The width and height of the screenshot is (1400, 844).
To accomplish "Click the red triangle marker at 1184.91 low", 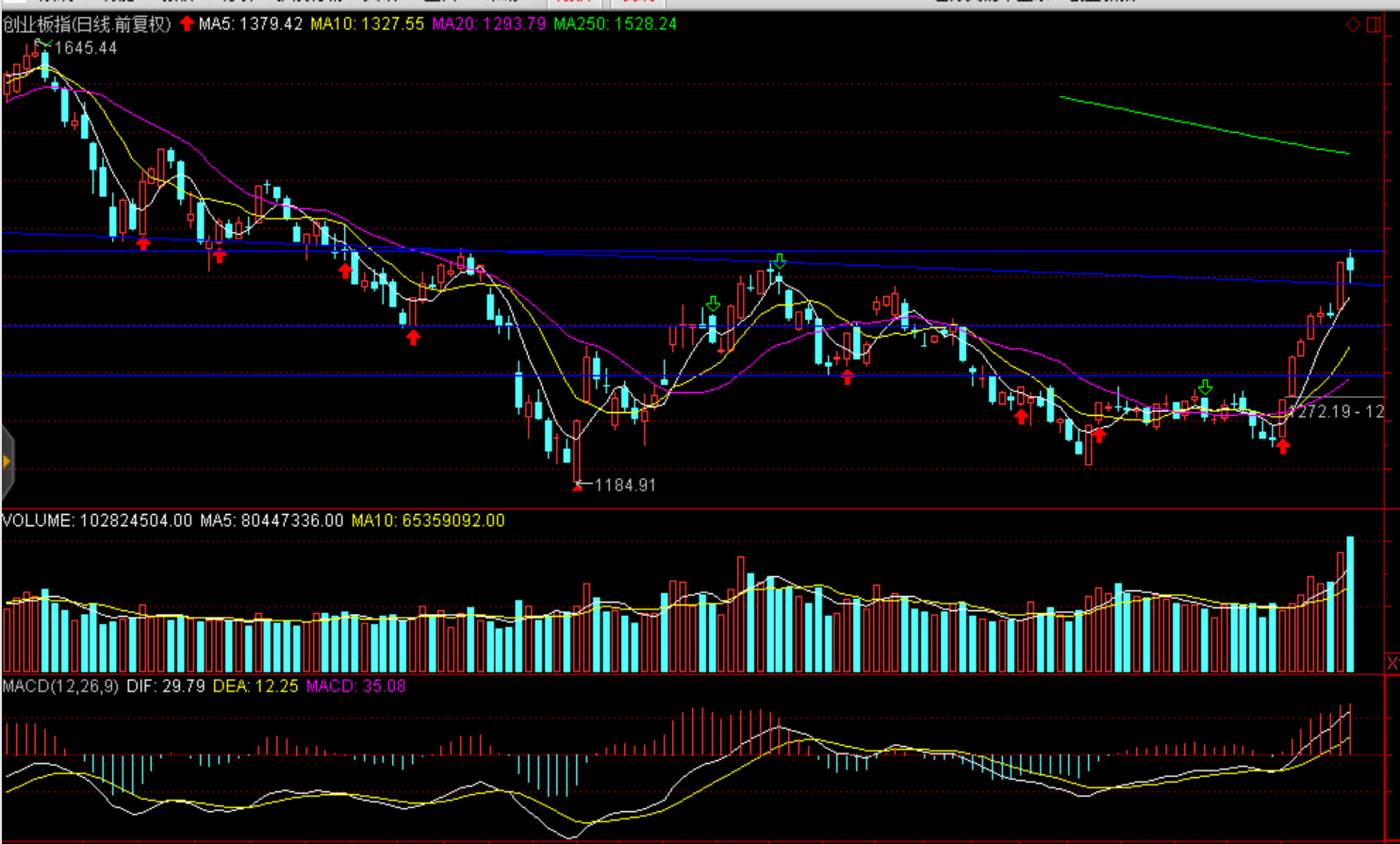I will coord(577,487).
